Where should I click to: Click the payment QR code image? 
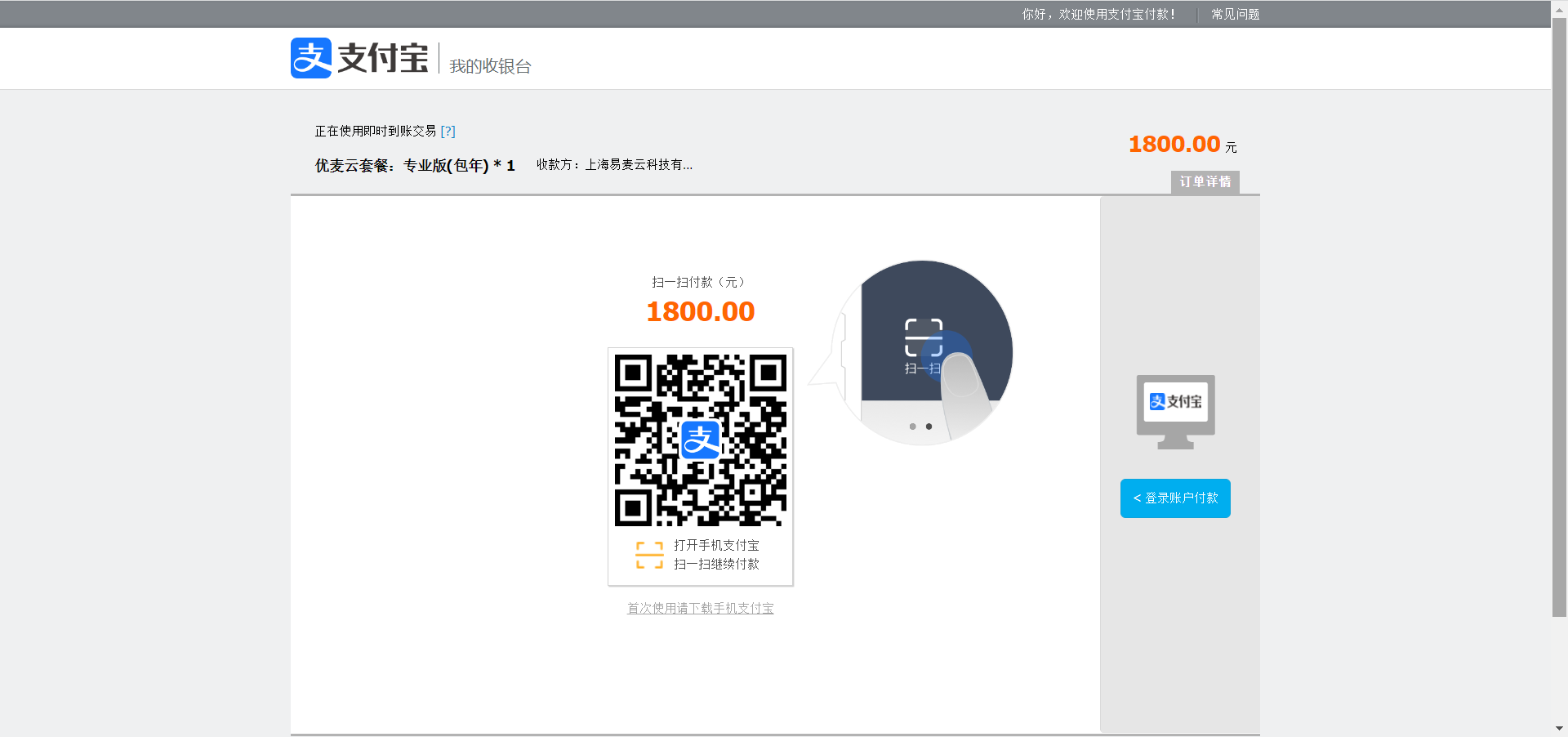coord(701,440)
